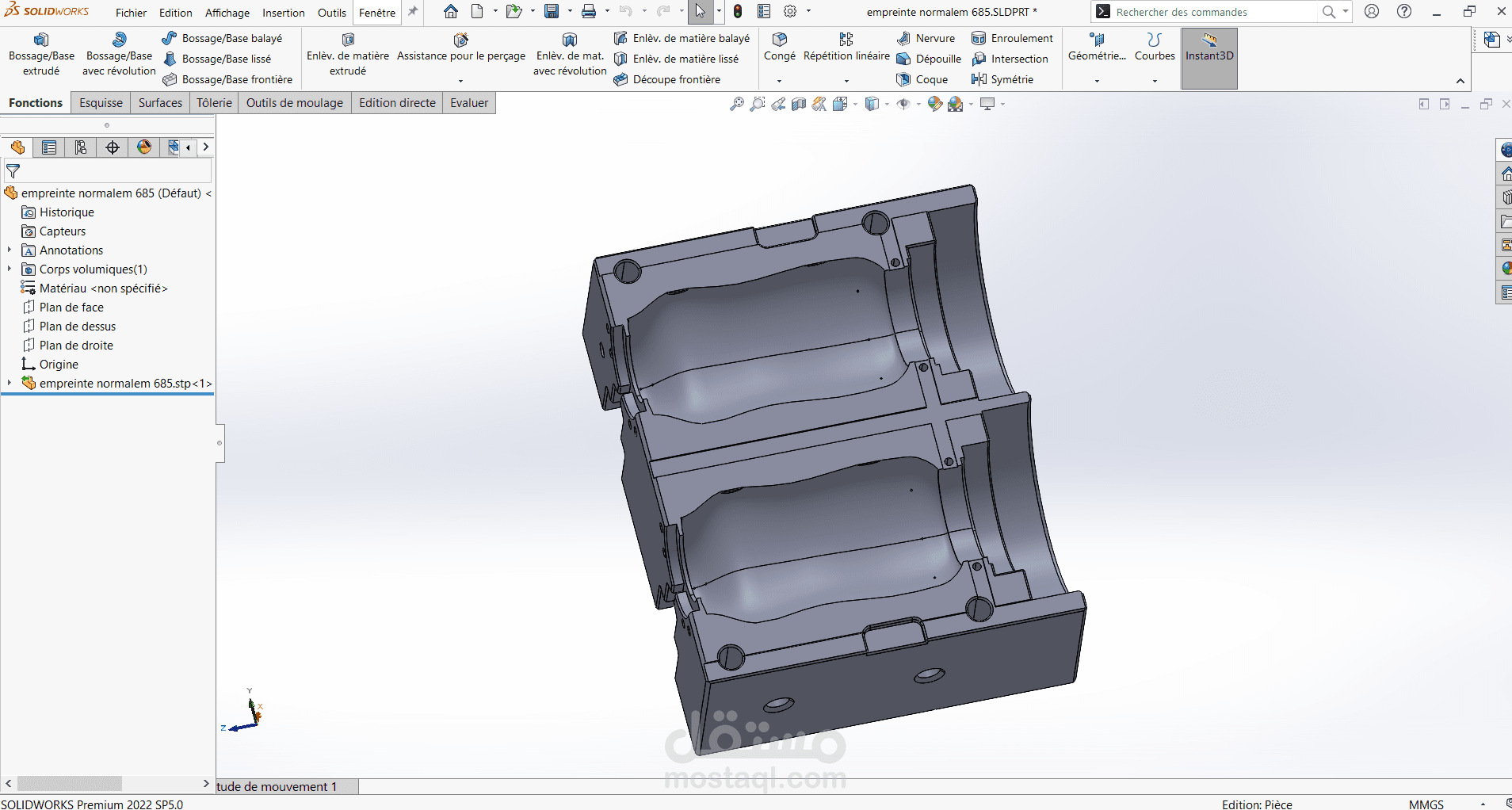The image size is (1512, 810).
Task: Switch to the Evaluer tab
Action: point(469,103)
